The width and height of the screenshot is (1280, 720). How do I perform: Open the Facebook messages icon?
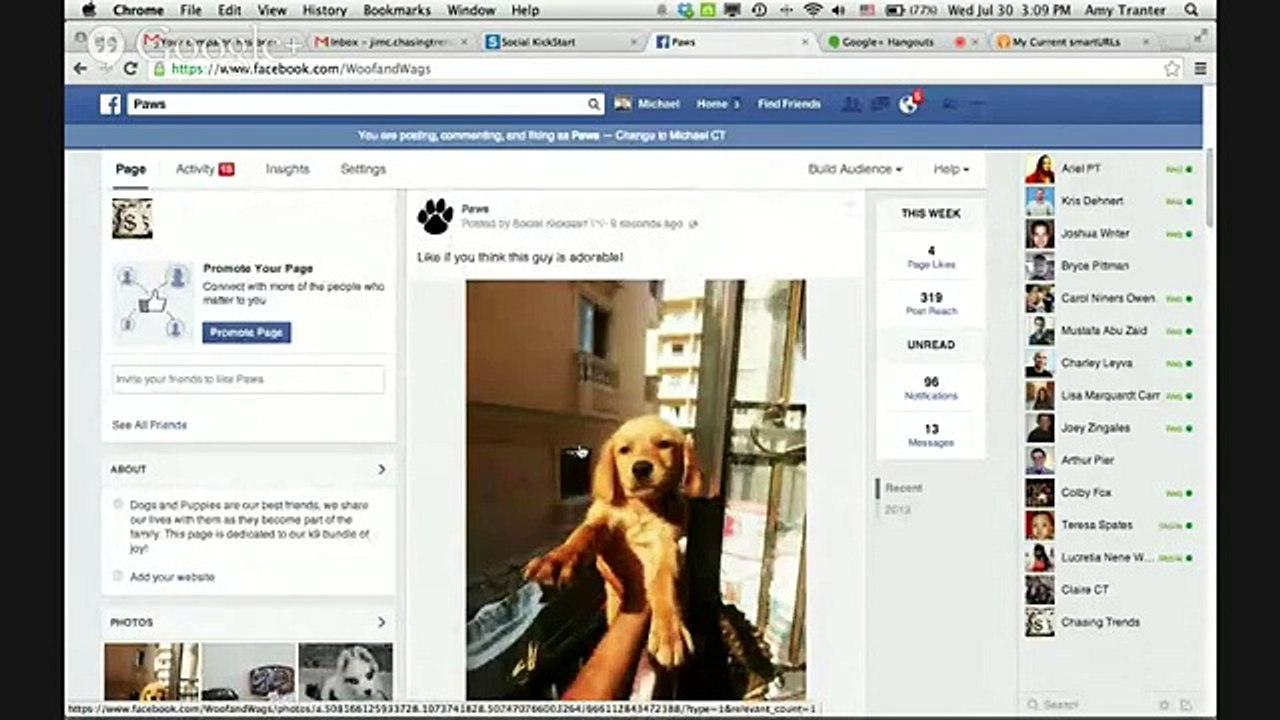point(880,104)
